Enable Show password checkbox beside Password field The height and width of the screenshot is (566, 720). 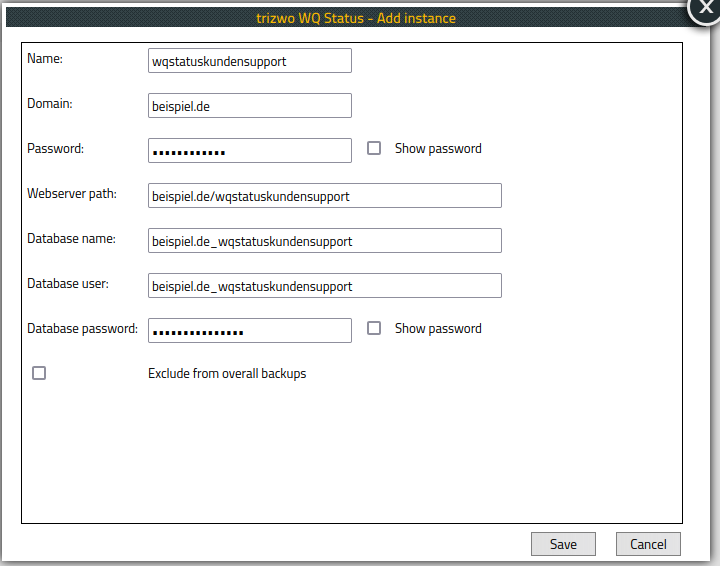tap(374, 148)
